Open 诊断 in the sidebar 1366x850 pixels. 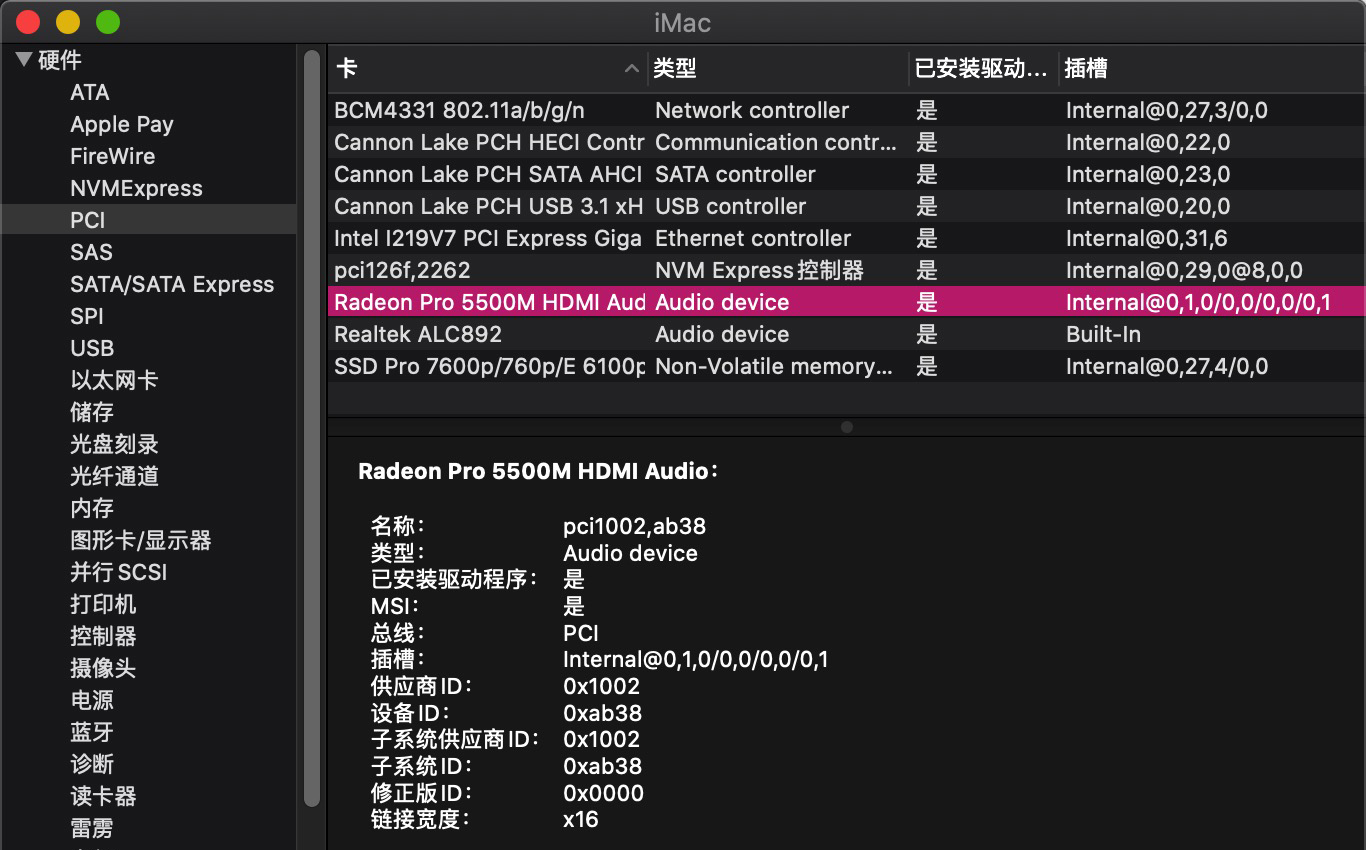(92, 764)
